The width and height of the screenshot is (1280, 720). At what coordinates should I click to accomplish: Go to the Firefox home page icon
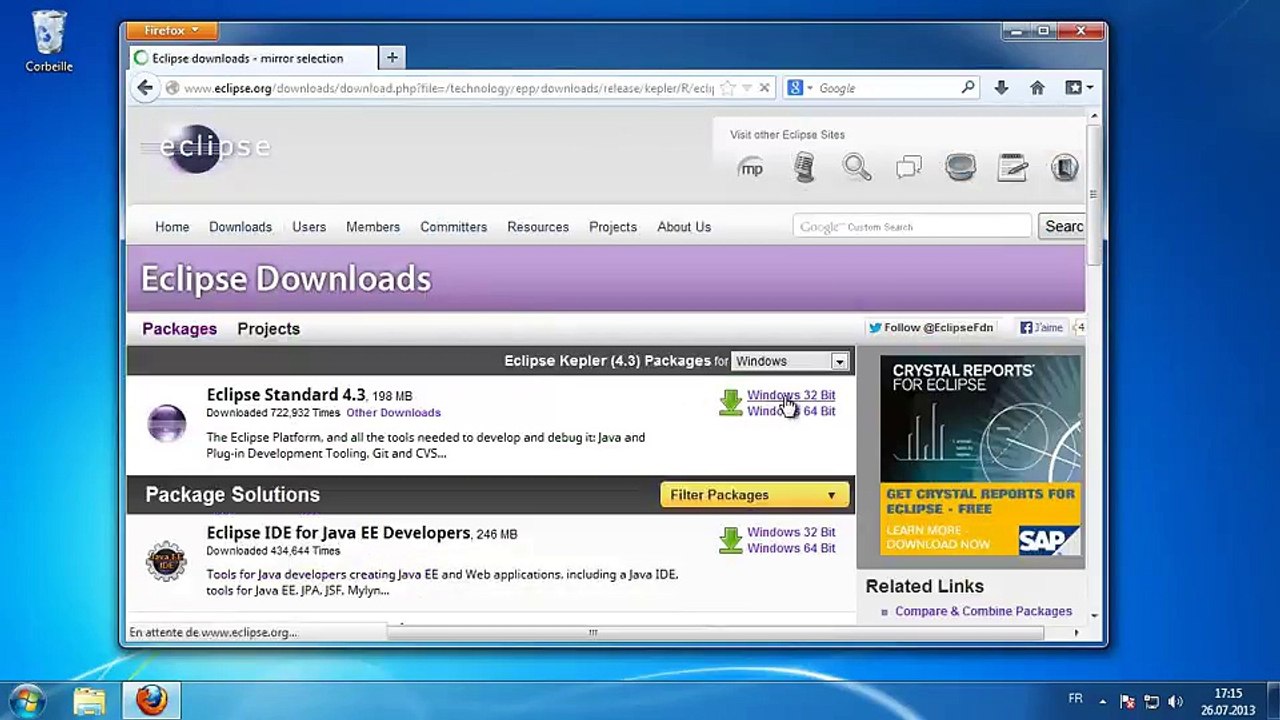click(x=1037, y=88)
